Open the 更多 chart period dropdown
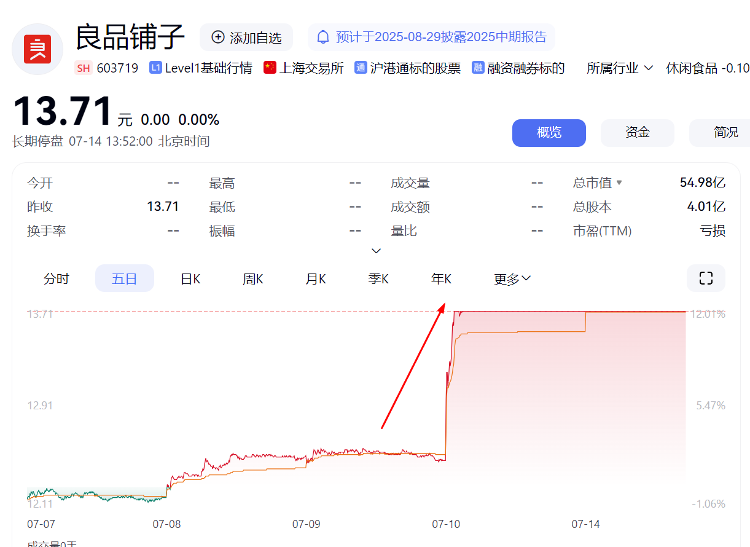Image resolution: width=750 pixels, height=547 pixels. pos(512,278)
